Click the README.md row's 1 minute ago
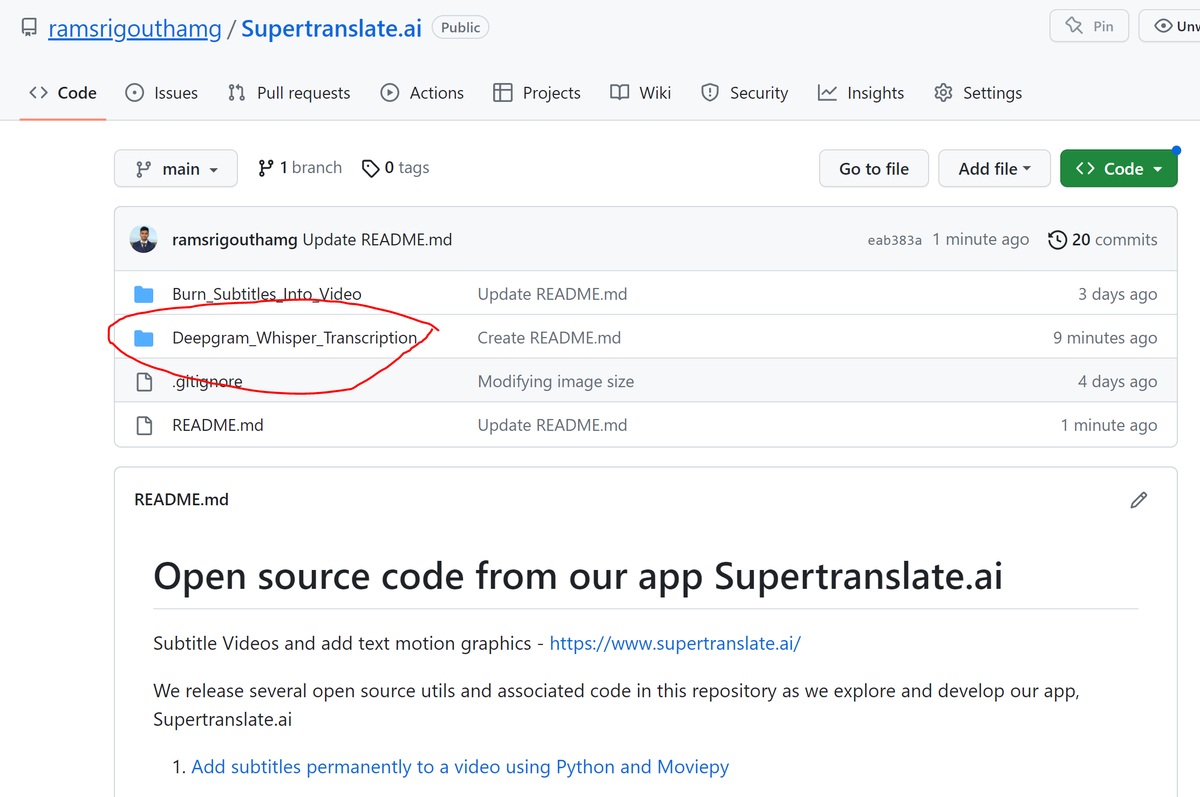Screen dimensions: 1200x797 tap(1109, 425)
